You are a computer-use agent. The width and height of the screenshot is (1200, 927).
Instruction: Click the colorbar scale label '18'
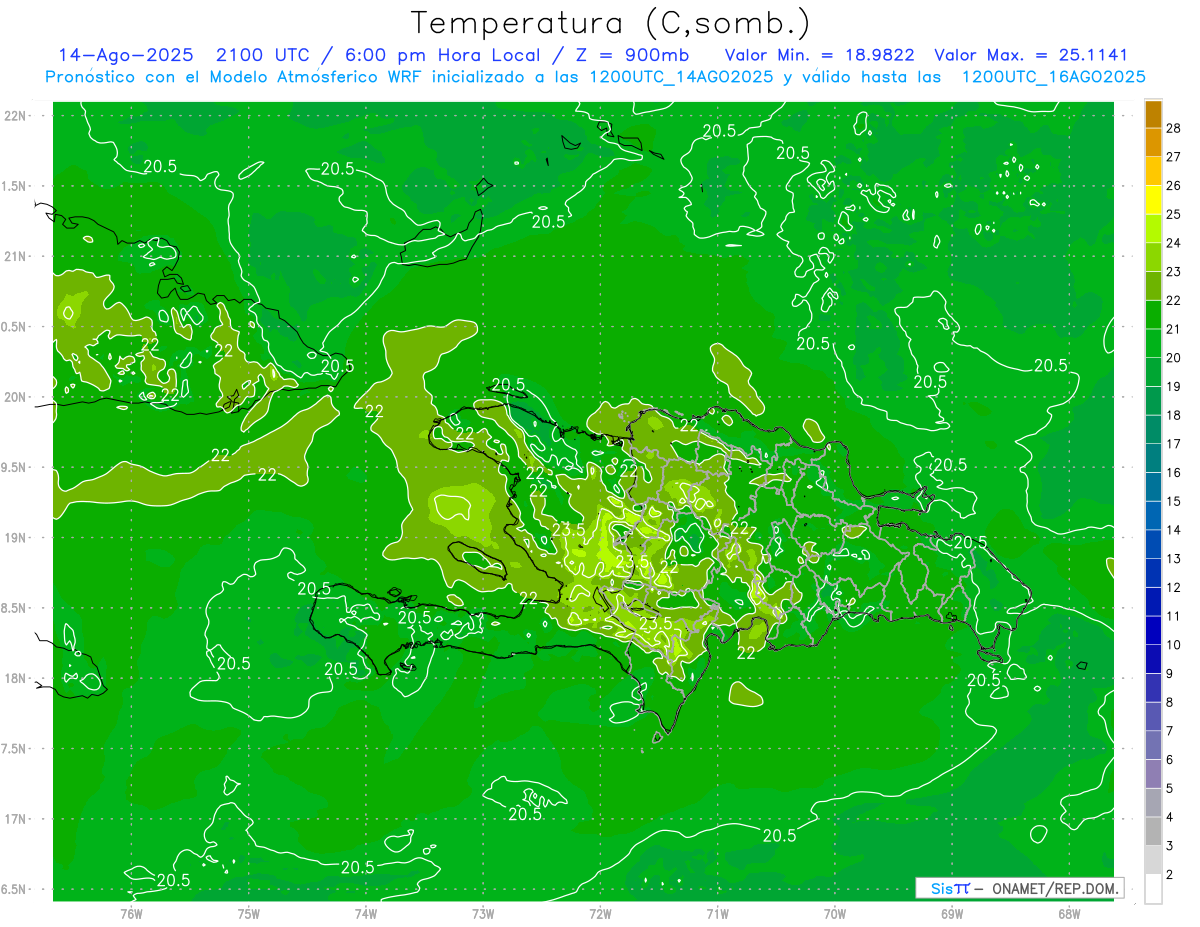pyautogui.click(x=1174, y=415)
